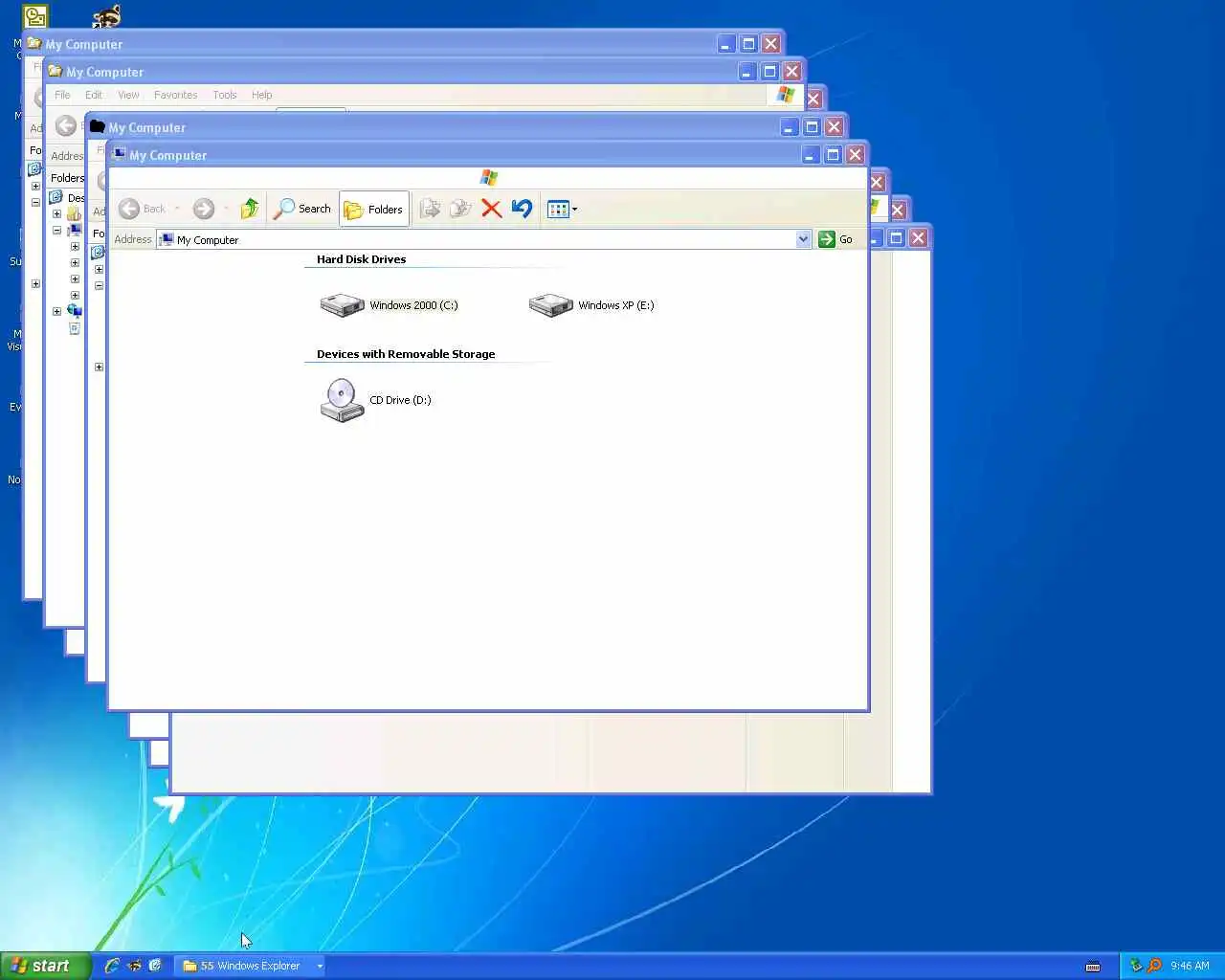The image size is (1225, 980).
Task: Select the Windows 2000 (C:) drive
Action: click(x=389, y=305)
